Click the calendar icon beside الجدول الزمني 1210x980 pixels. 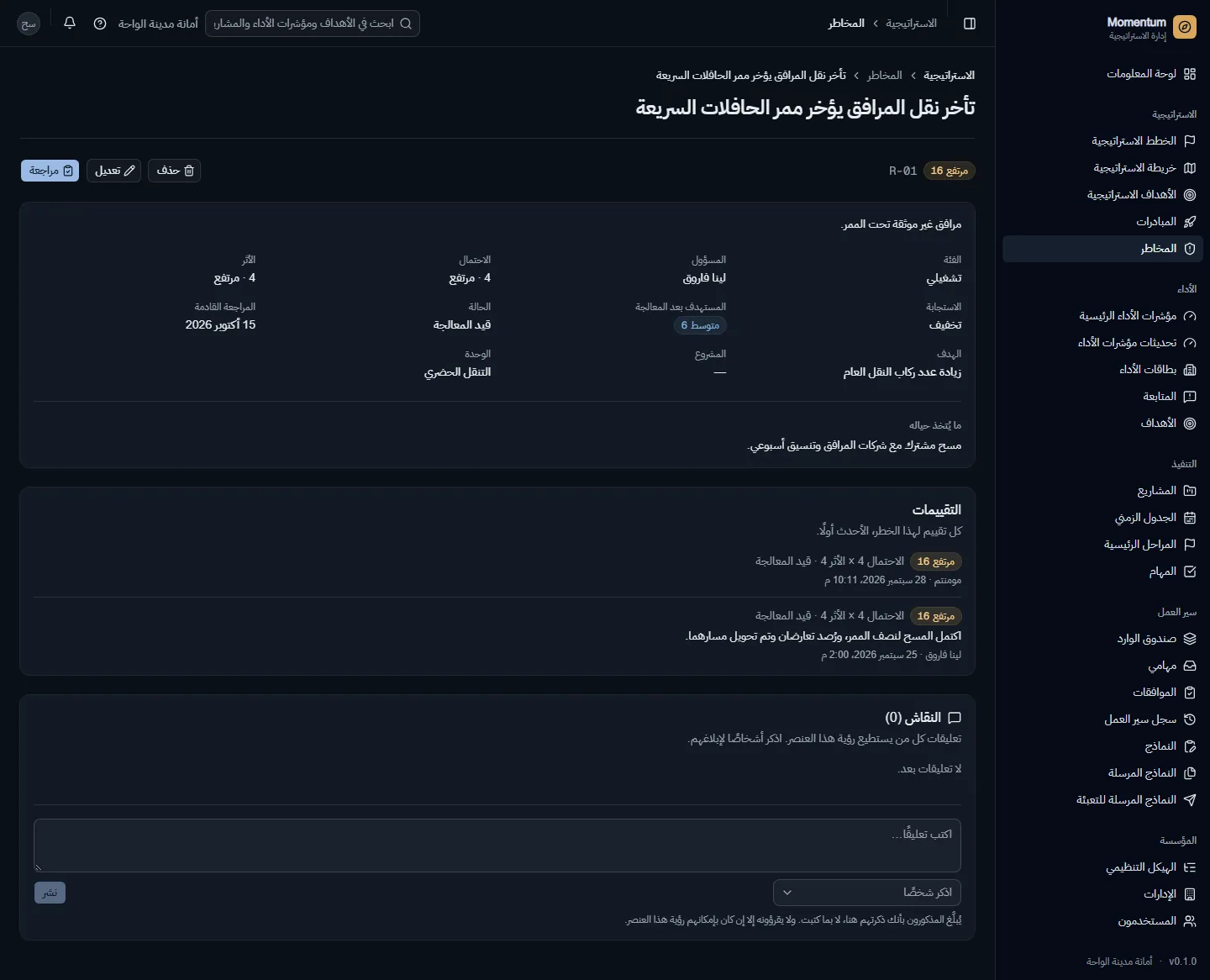coord(1190,518)
